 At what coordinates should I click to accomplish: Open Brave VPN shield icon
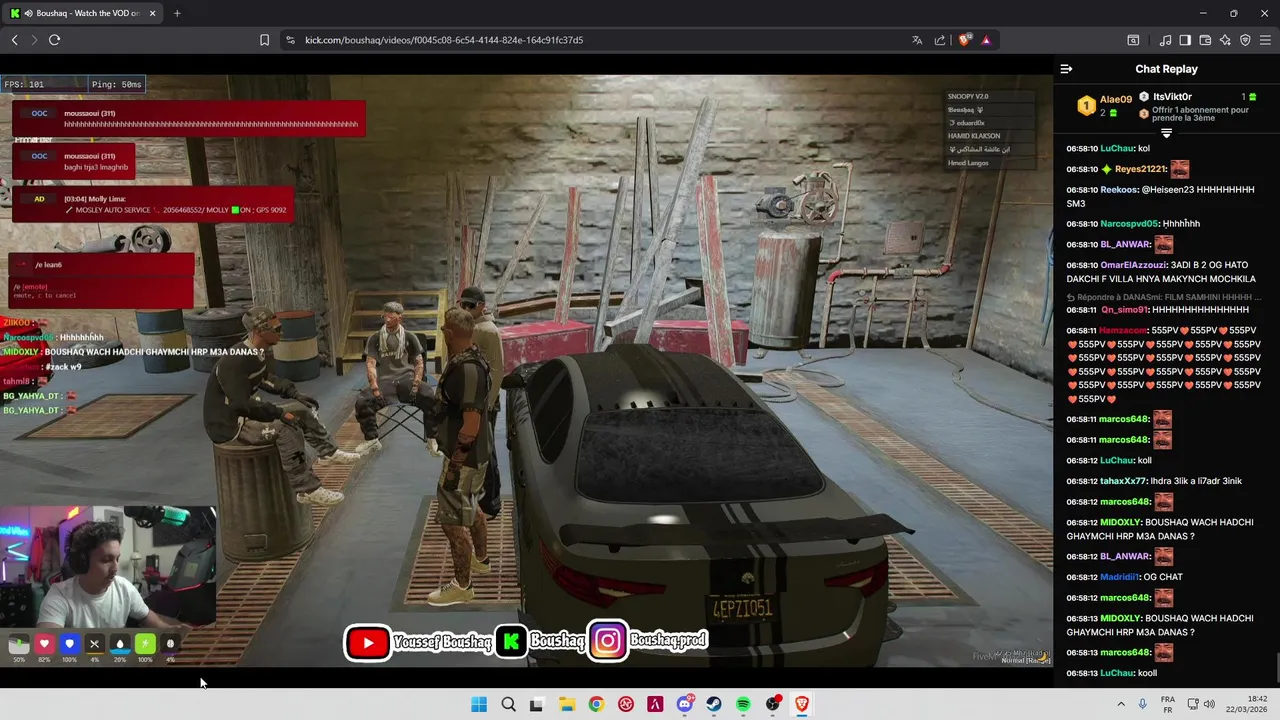pos(1245,40)
